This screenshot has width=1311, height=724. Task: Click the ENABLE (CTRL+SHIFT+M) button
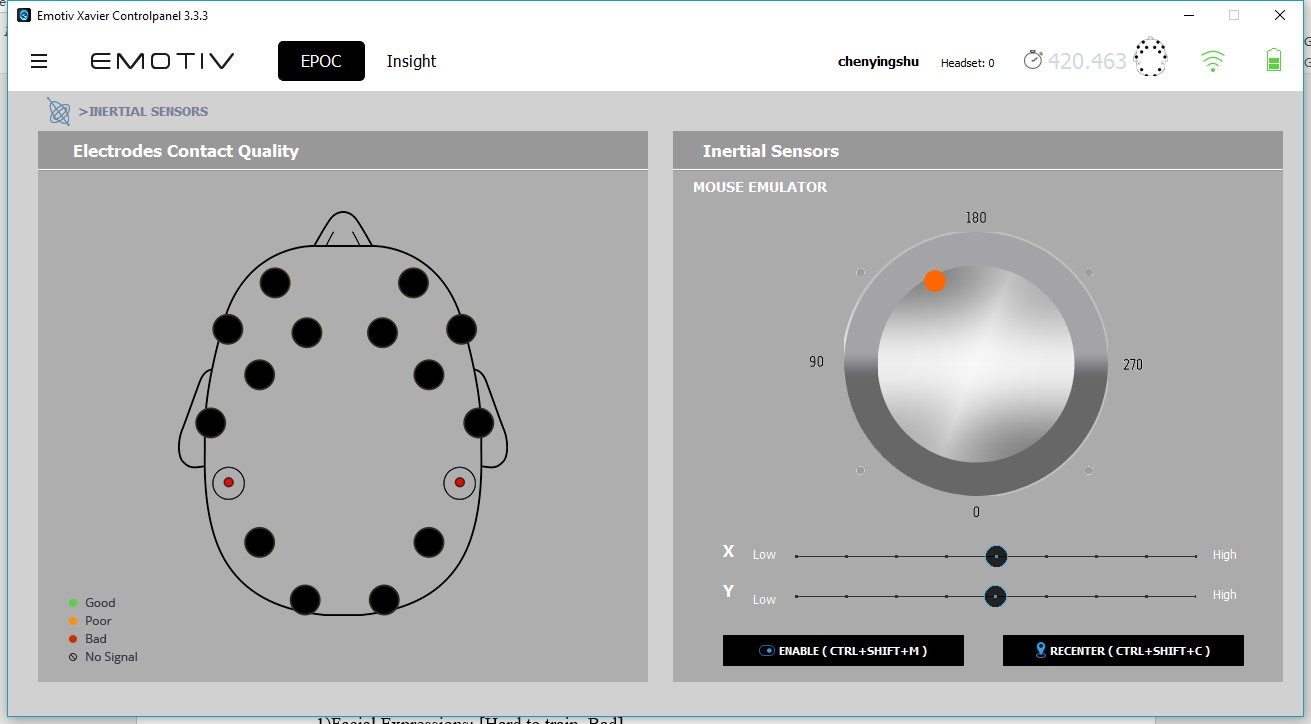point(843,650)
